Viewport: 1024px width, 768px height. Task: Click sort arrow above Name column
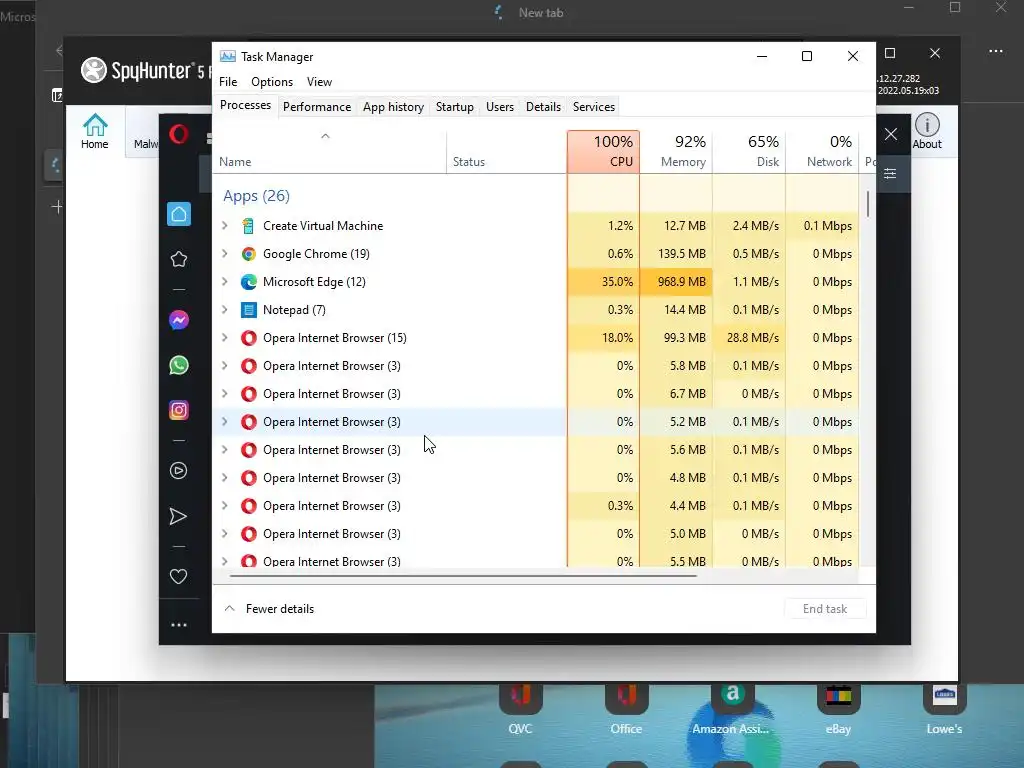click(x=325, y=136)
